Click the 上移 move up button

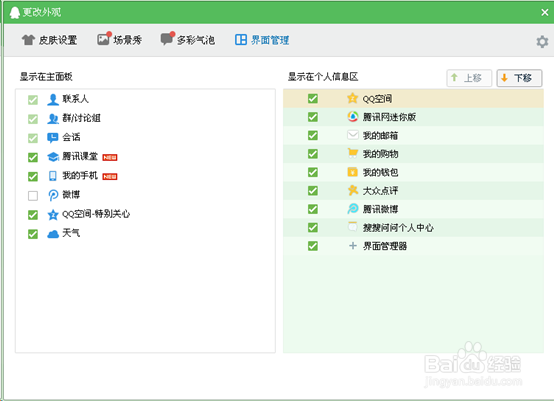[469, 78]
